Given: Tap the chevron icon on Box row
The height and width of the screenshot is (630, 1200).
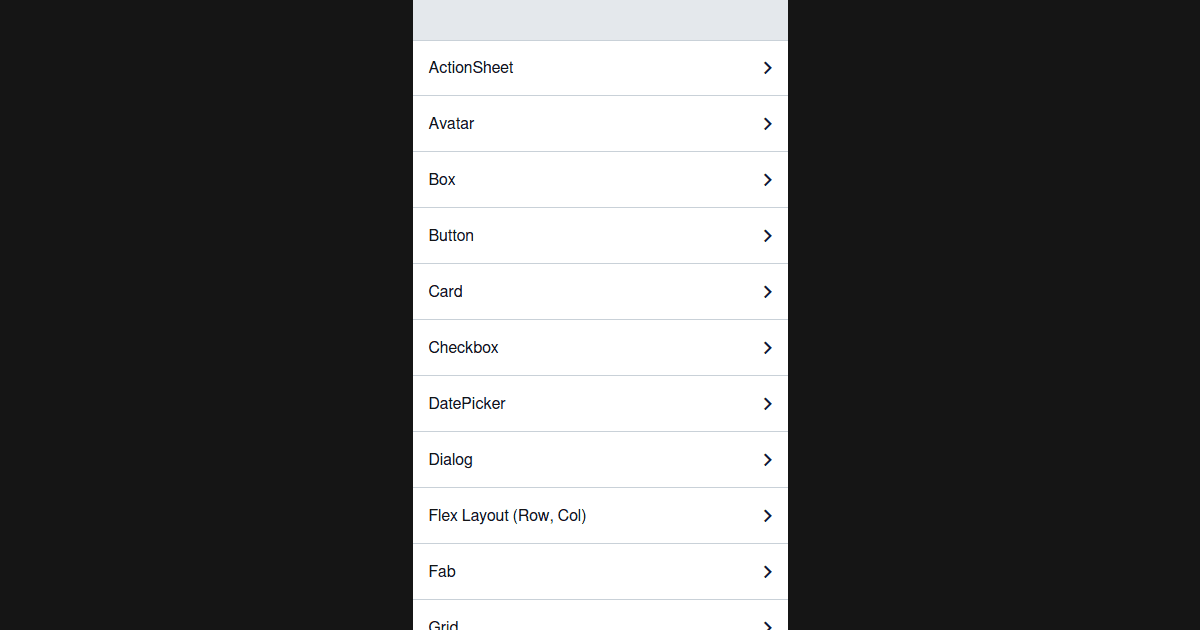Looking at the screenshot, I should (767, 180).
